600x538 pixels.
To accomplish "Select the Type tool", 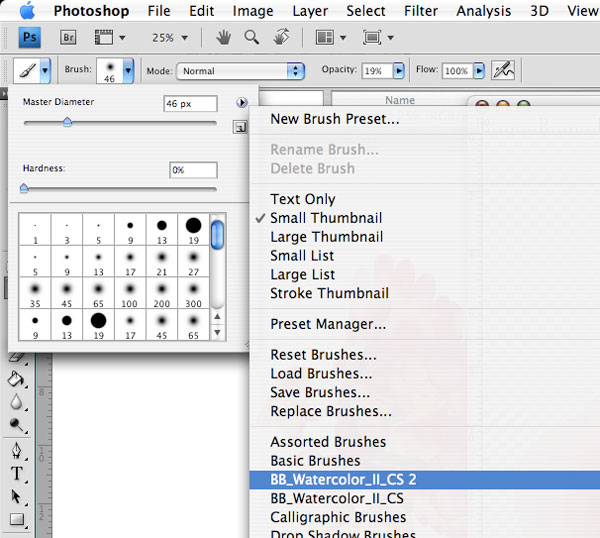I will [x=17, y=473].
